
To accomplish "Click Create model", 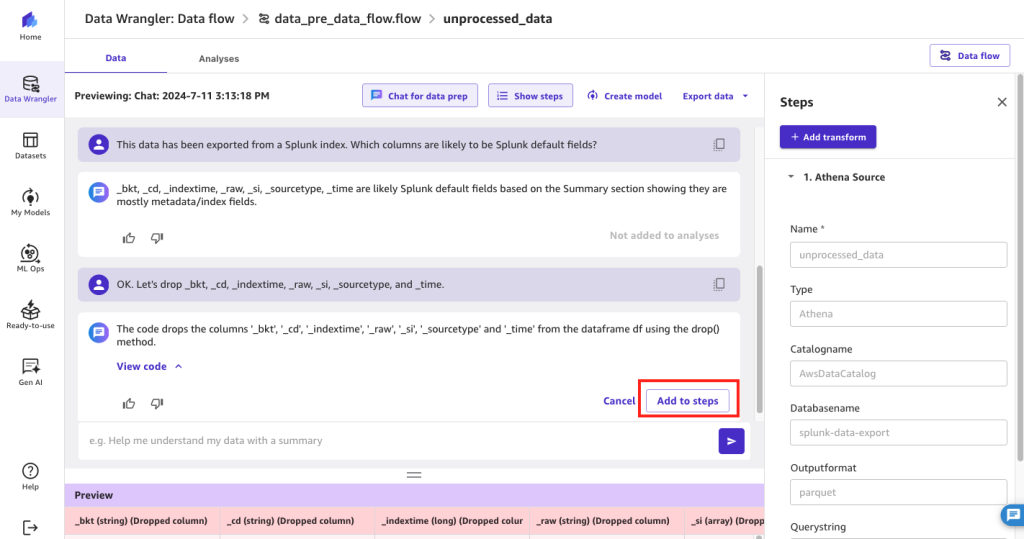I will tap(624, 95).
